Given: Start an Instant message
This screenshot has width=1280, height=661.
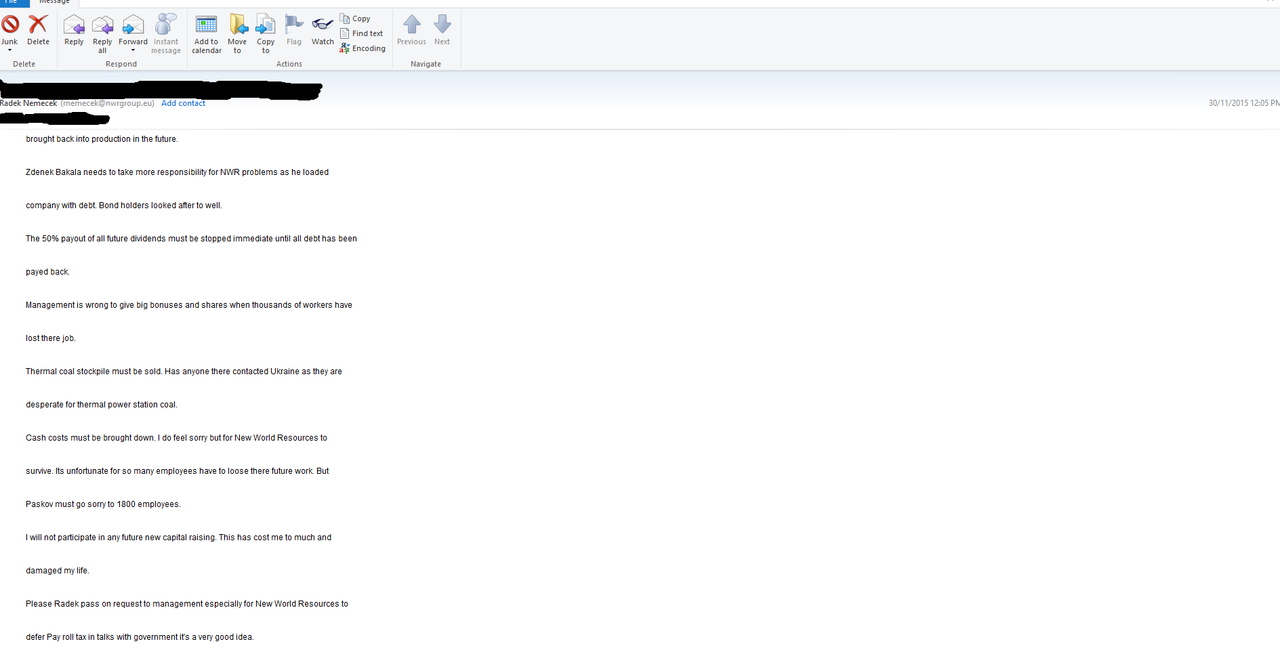Looking at the screenshot, I should tap(166, 34).
